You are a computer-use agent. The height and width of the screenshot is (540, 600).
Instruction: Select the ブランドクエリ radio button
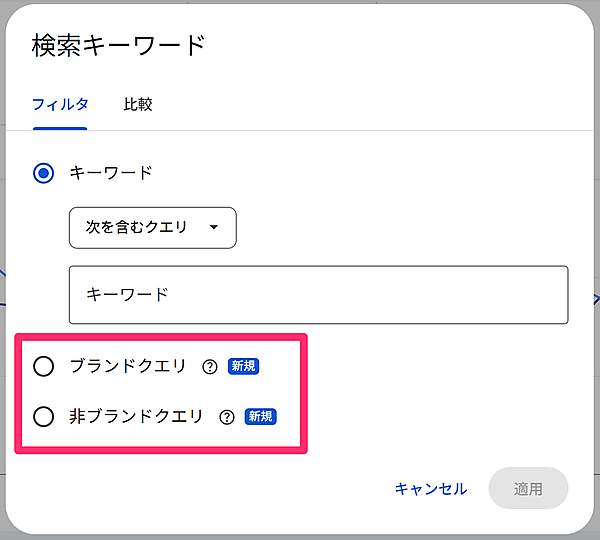pyautogui.click(x=44, y=367)
